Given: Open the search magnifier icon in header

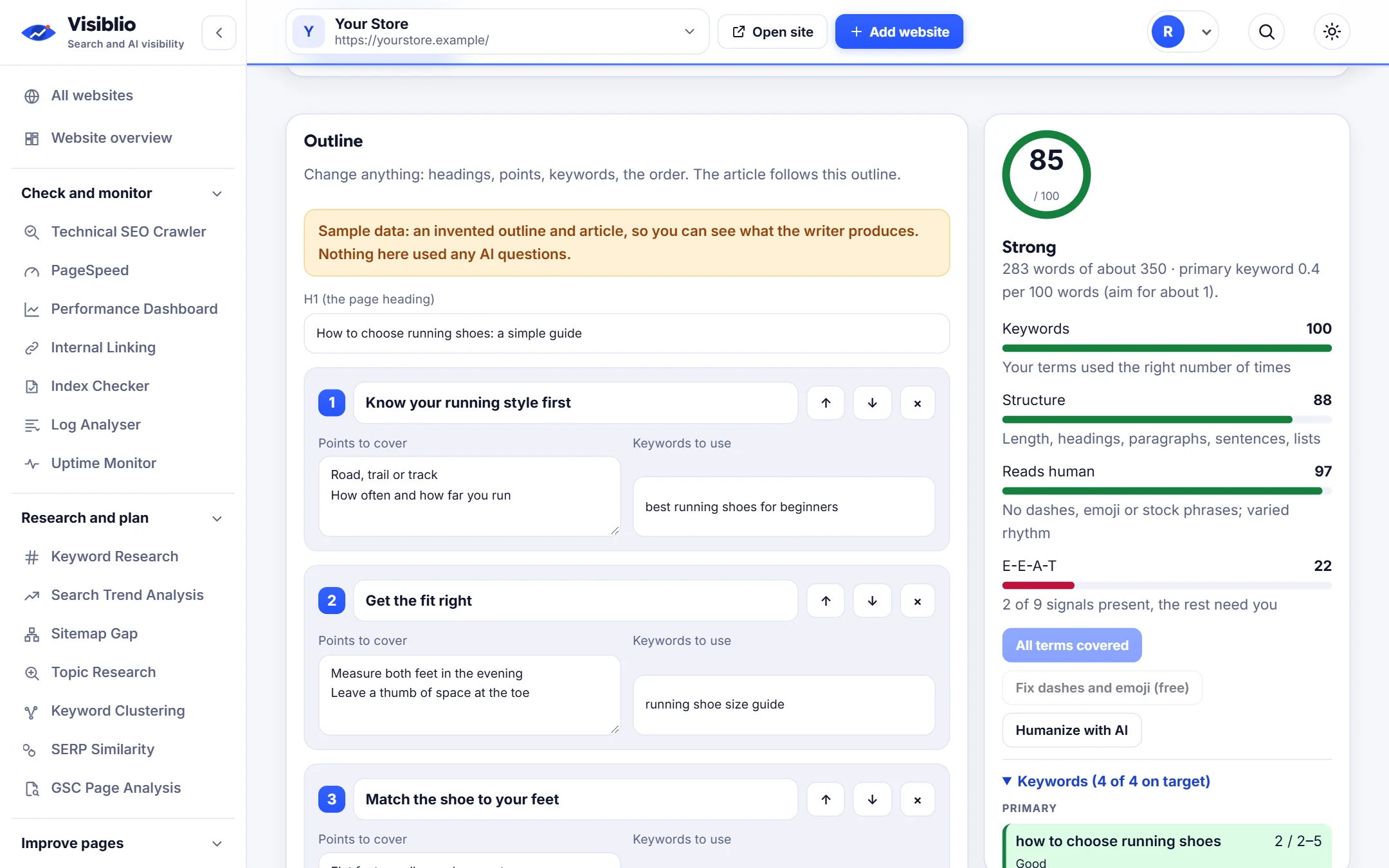Looking at the screenshot, I should click(1266, 32).
